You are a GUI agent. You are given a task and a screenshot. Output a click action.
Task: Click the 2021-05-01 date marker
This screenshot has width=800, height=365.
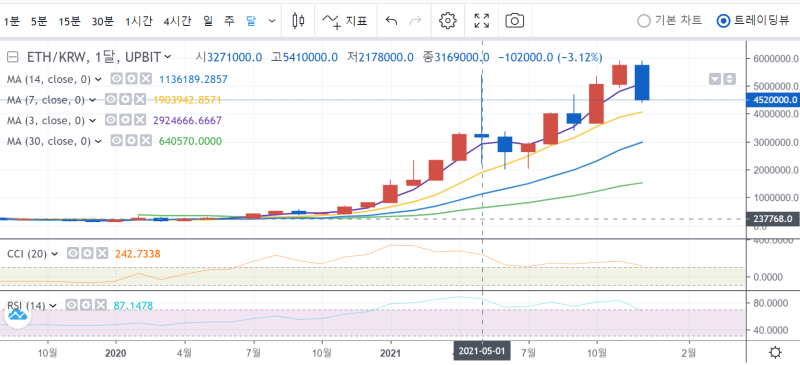point(482,352)
